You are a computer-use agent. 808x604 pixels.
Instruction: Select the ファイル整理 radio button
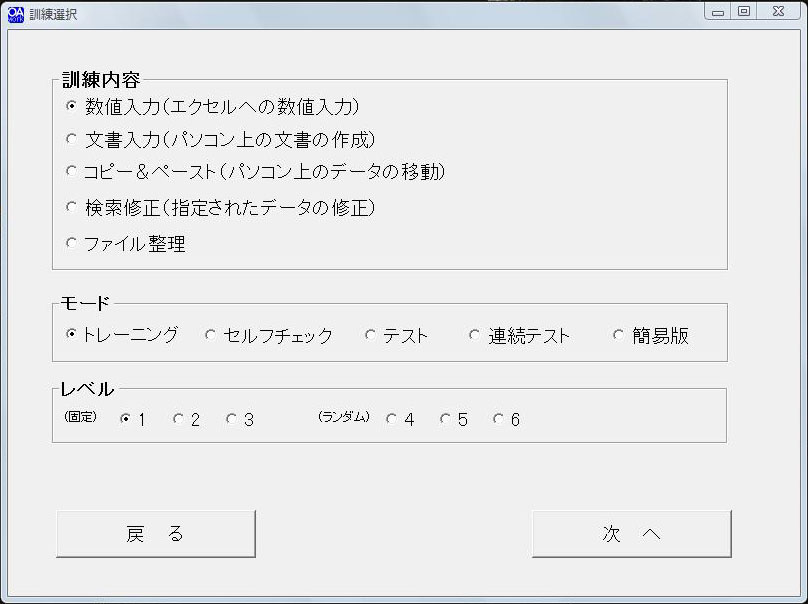coord(125,244)
